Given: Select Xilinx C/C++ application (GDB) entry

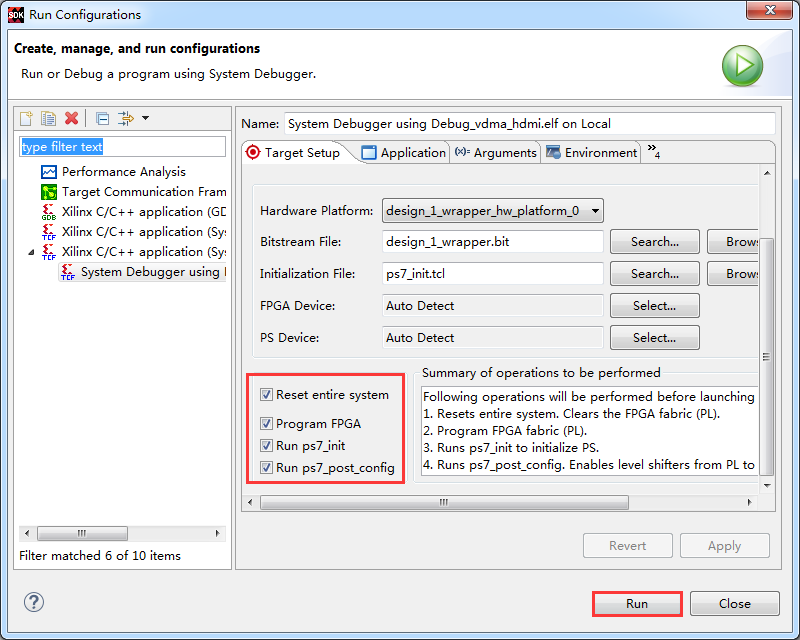Looking at the screenshot, I should pos(144,212).
